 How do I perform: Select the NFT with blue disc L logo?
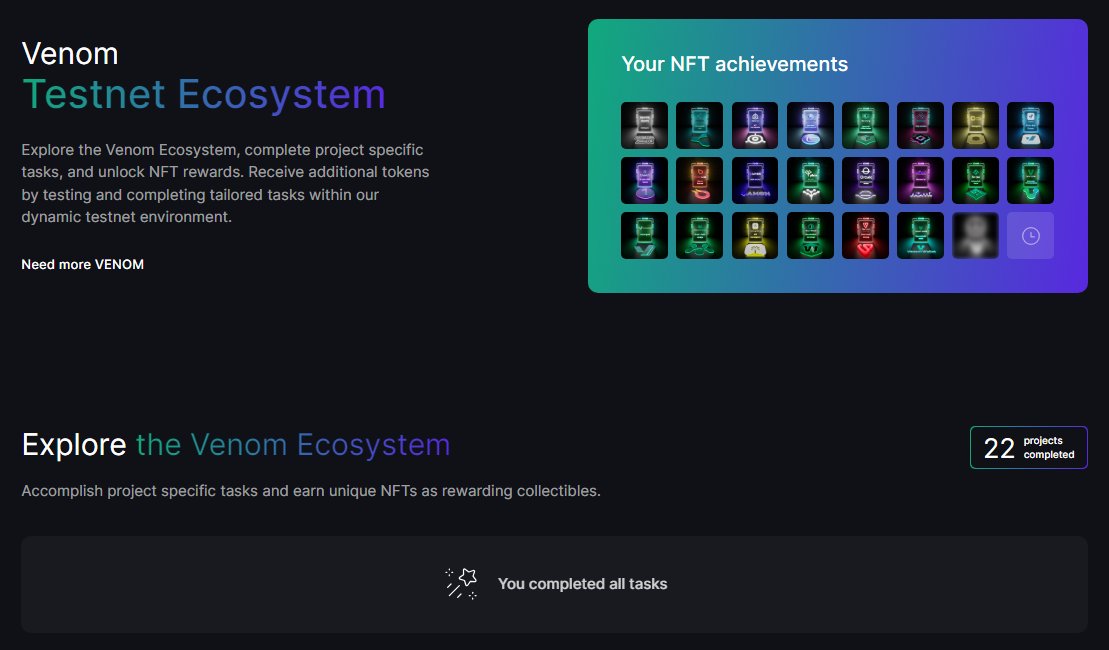(810, 125)
